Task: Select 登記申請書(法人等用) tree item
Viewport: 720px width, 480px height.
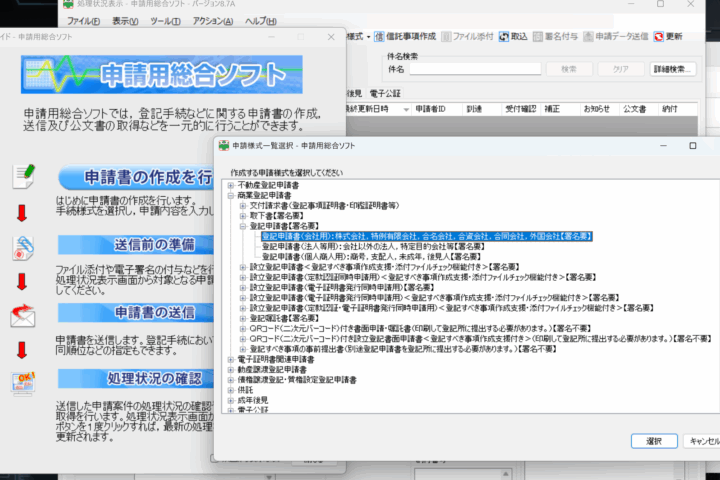Action: (373, 247)
